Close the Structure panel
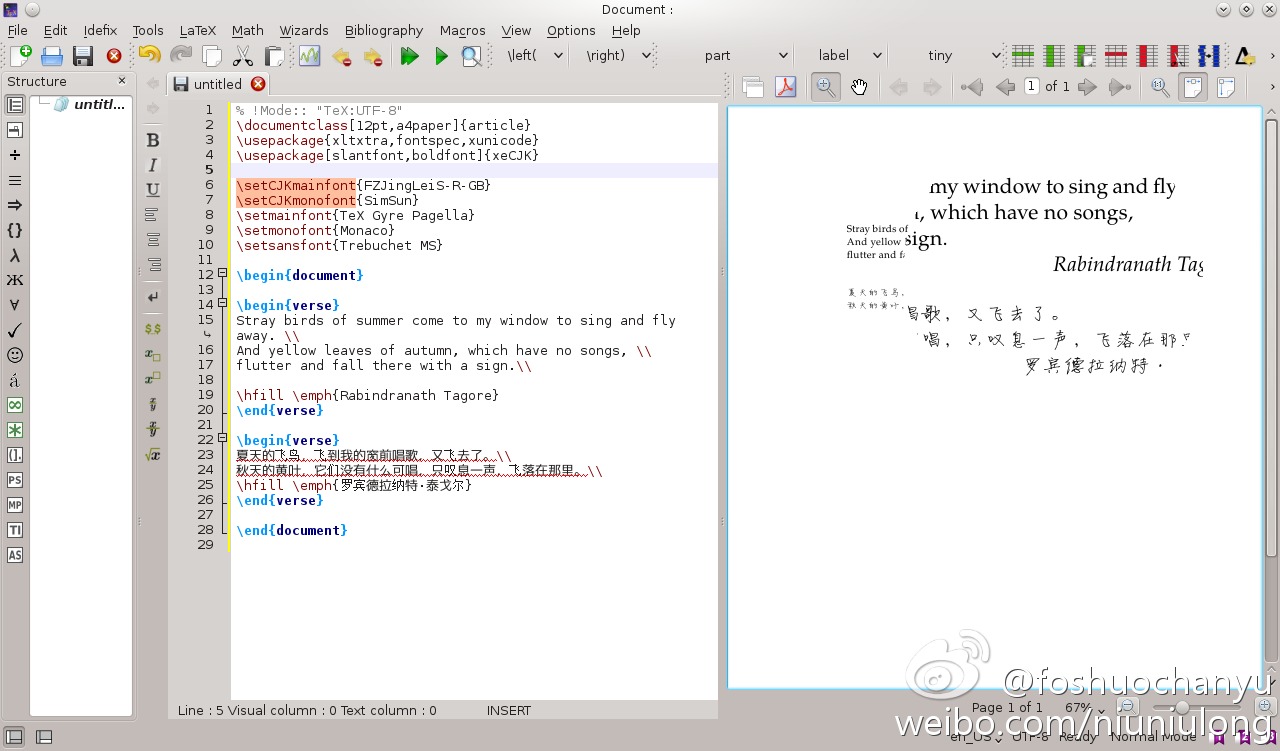Image resolution: width=1280 pixels, height=751 pixels. [122, 81]
